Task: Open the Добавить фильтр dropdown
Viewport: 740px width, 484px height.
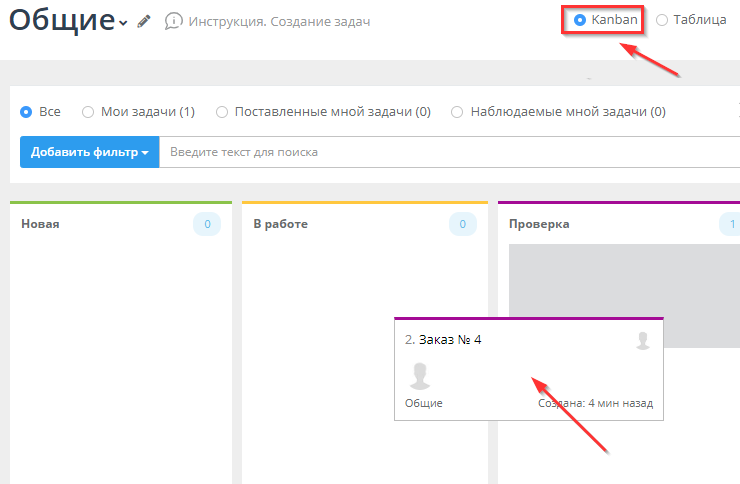Action: click(x=89, y=152)
